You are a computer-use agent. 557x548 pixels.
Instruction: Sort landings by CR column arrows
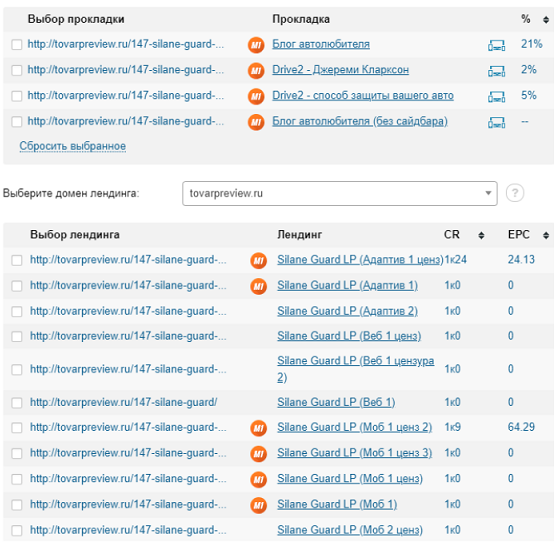(481, 235)
